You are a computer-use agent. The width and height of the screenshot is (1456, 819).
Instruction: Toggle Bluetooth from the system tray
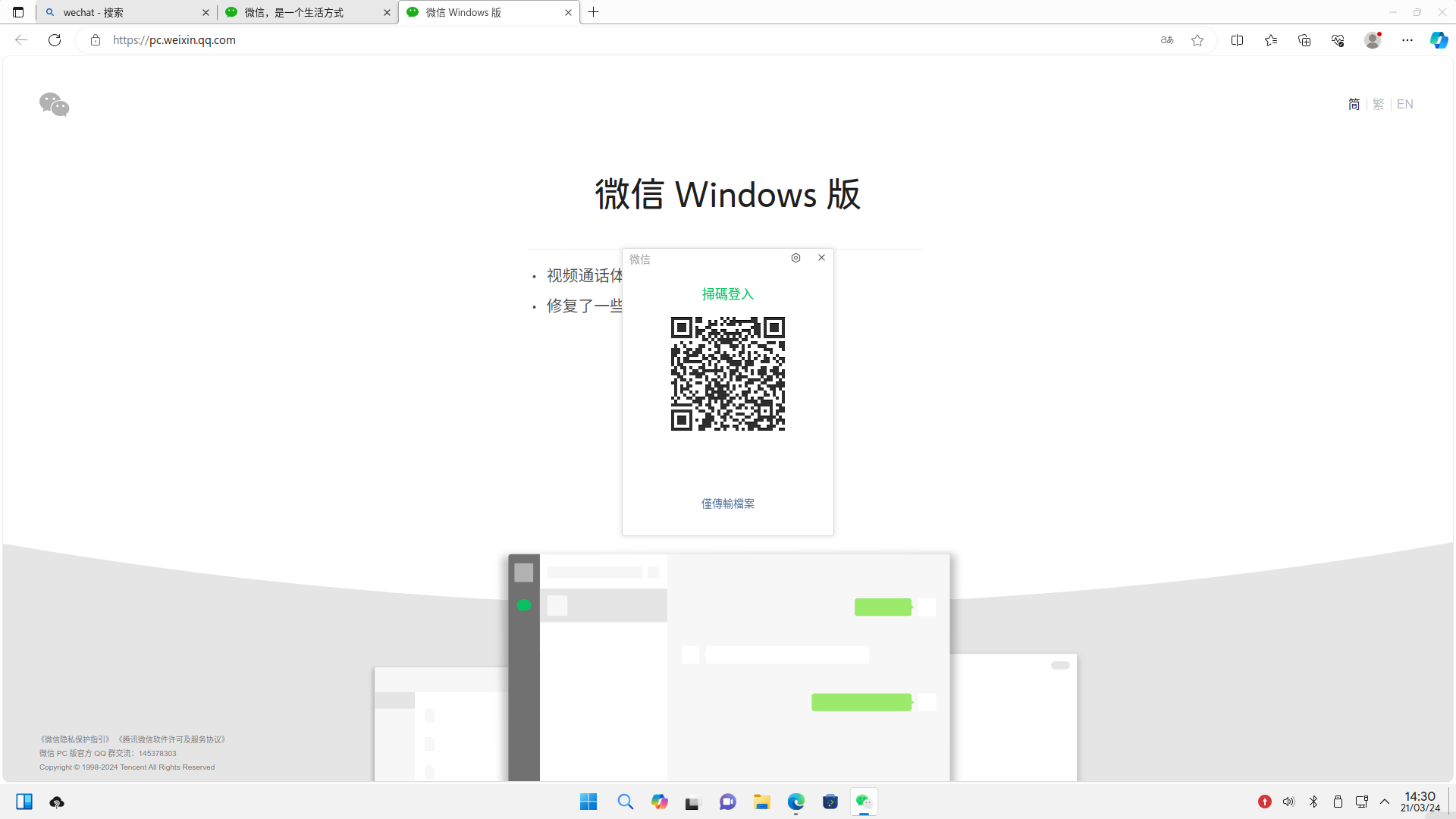(x=1313, y=802)
